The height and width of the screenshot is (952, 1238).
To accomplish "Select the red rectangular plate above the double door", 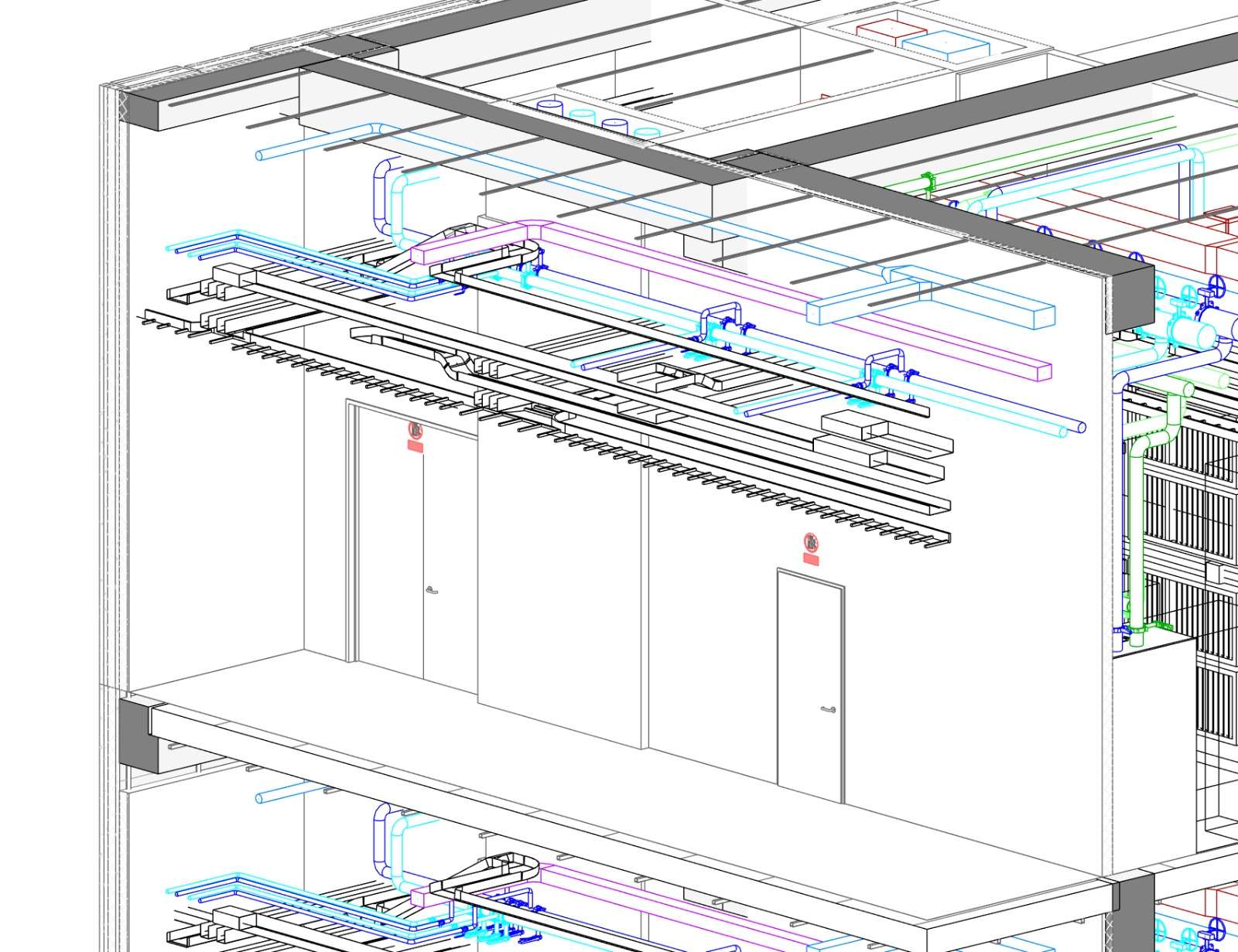I will point(416,445).
